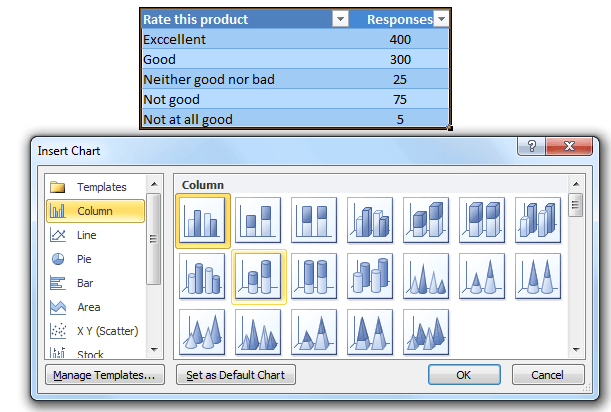Image resolution: width=611 pixels, height=412 pixels.
Task: Click the 75 responses cell
Action: (x=399, y=99)
